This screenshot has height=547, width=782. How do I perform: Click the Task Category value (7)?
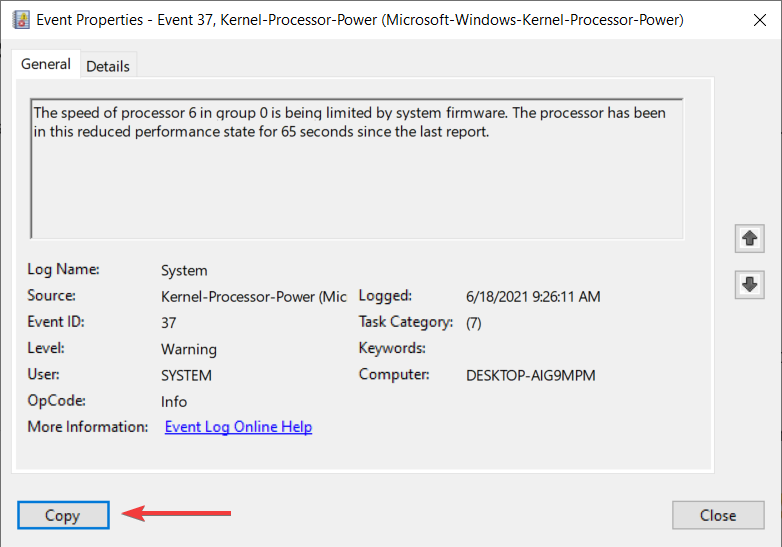click(473, 323)
